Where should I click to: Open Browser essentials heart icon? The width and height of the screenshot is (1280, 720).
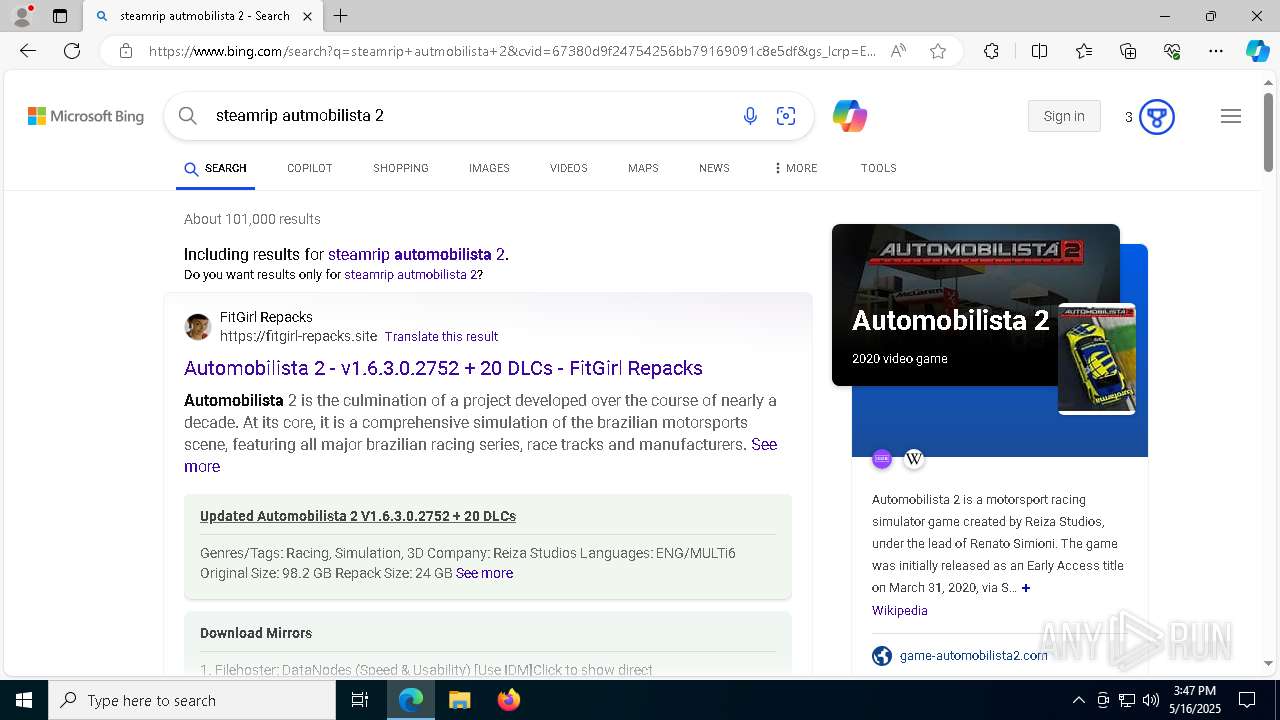pos(1172,51)
